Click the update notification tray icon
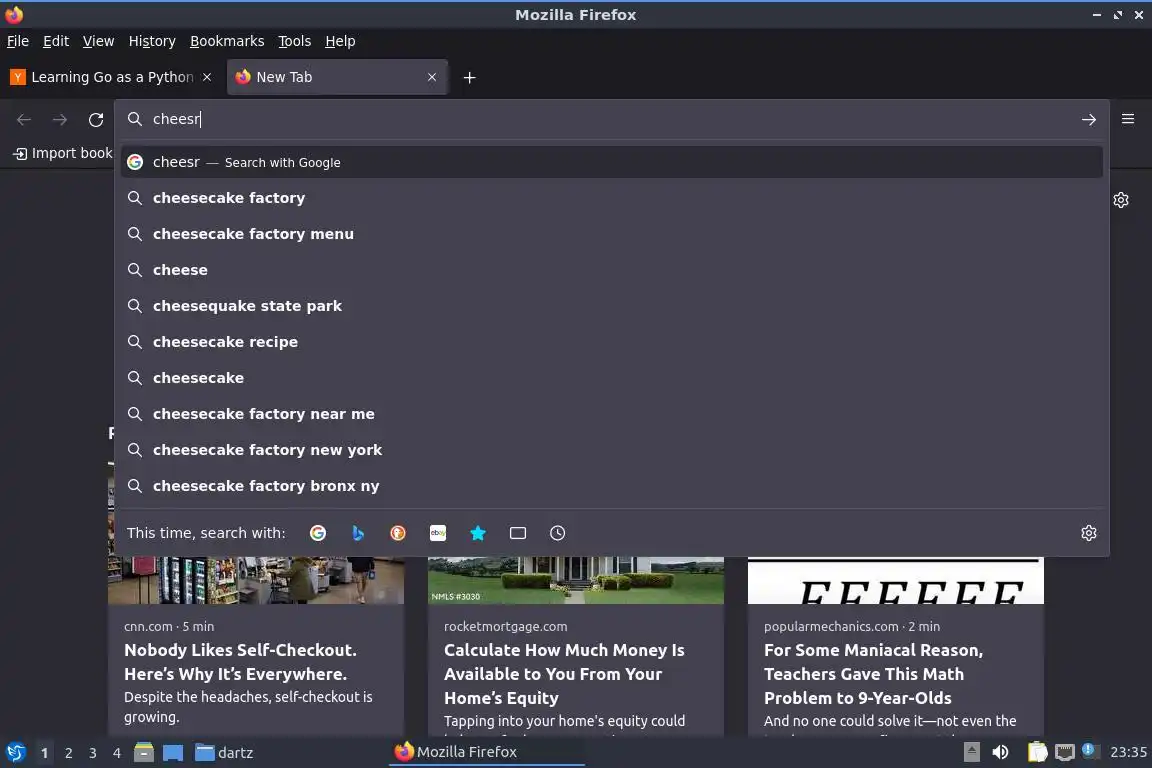Screen dimensions: 1152x768 1090,751
